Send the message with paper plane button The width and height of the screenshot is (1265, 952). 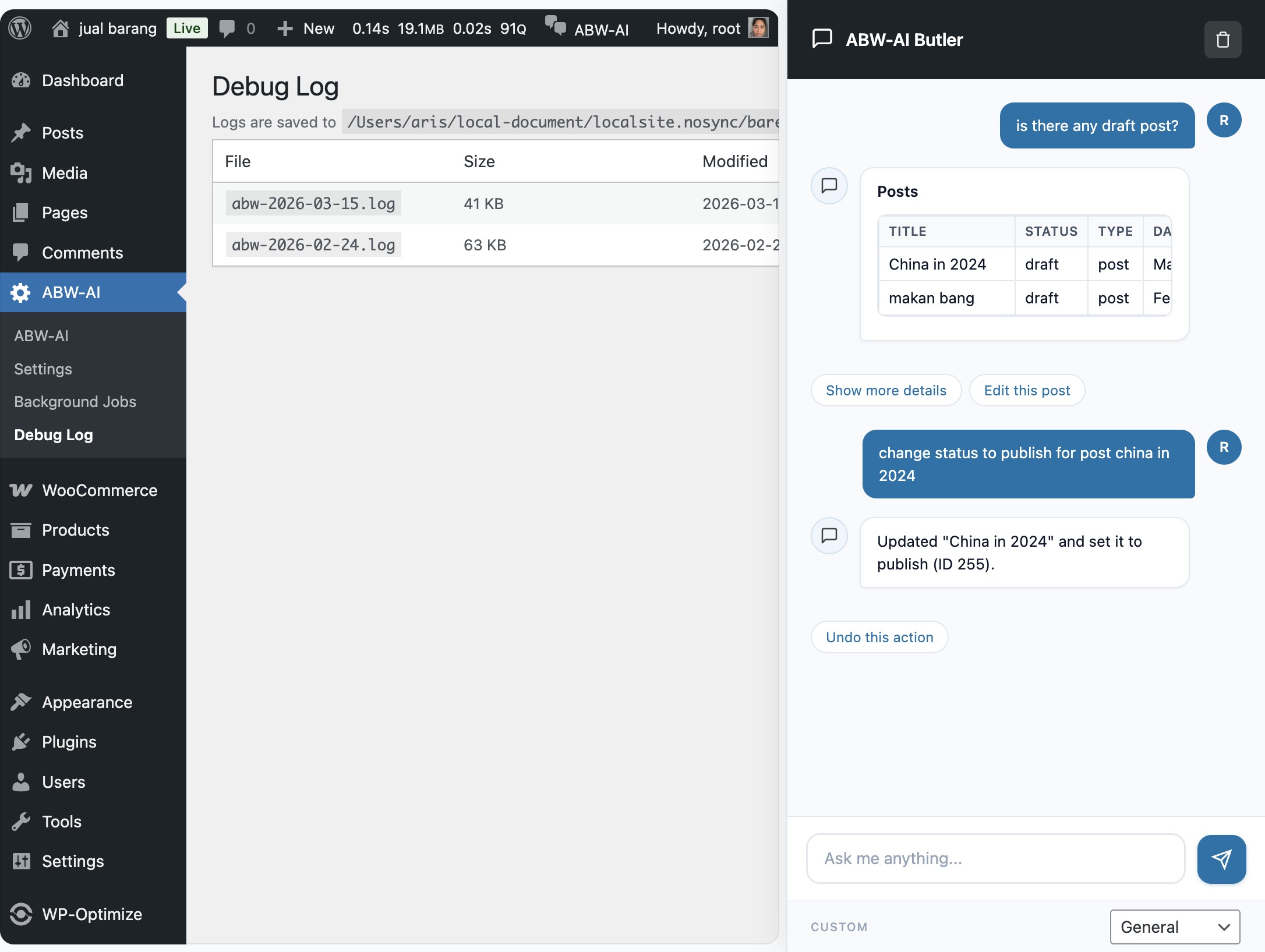pos(1221,859)
